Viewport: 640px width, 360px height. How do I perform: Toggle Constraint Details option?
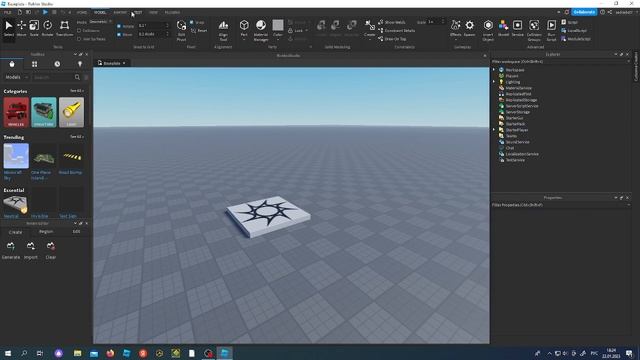397,31
